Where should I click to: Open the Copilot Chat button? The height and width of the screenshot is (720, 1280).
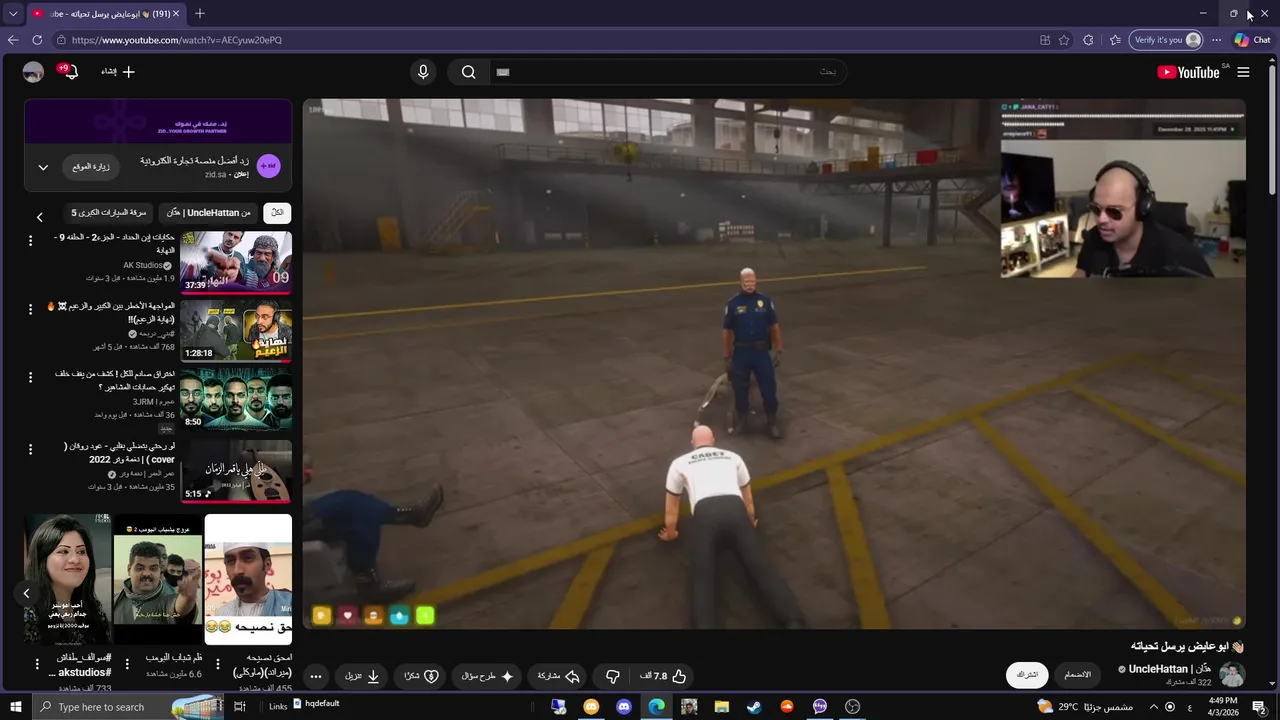coord(1252,40)
